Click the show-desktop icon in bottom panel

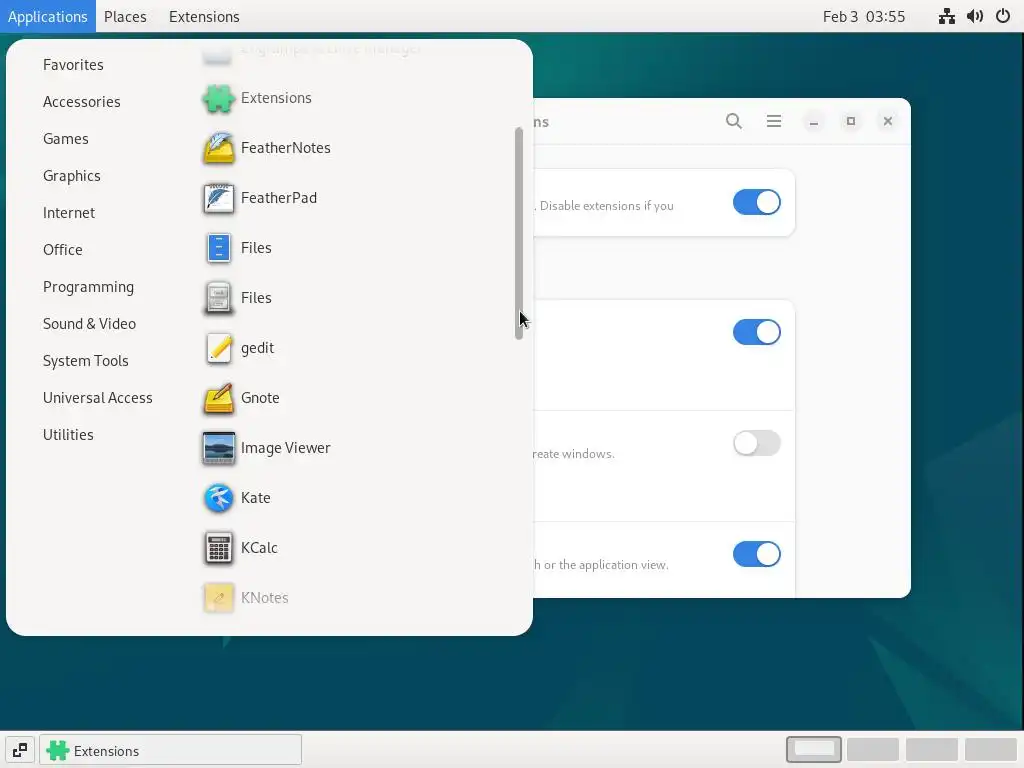click(x=20, y=750)
